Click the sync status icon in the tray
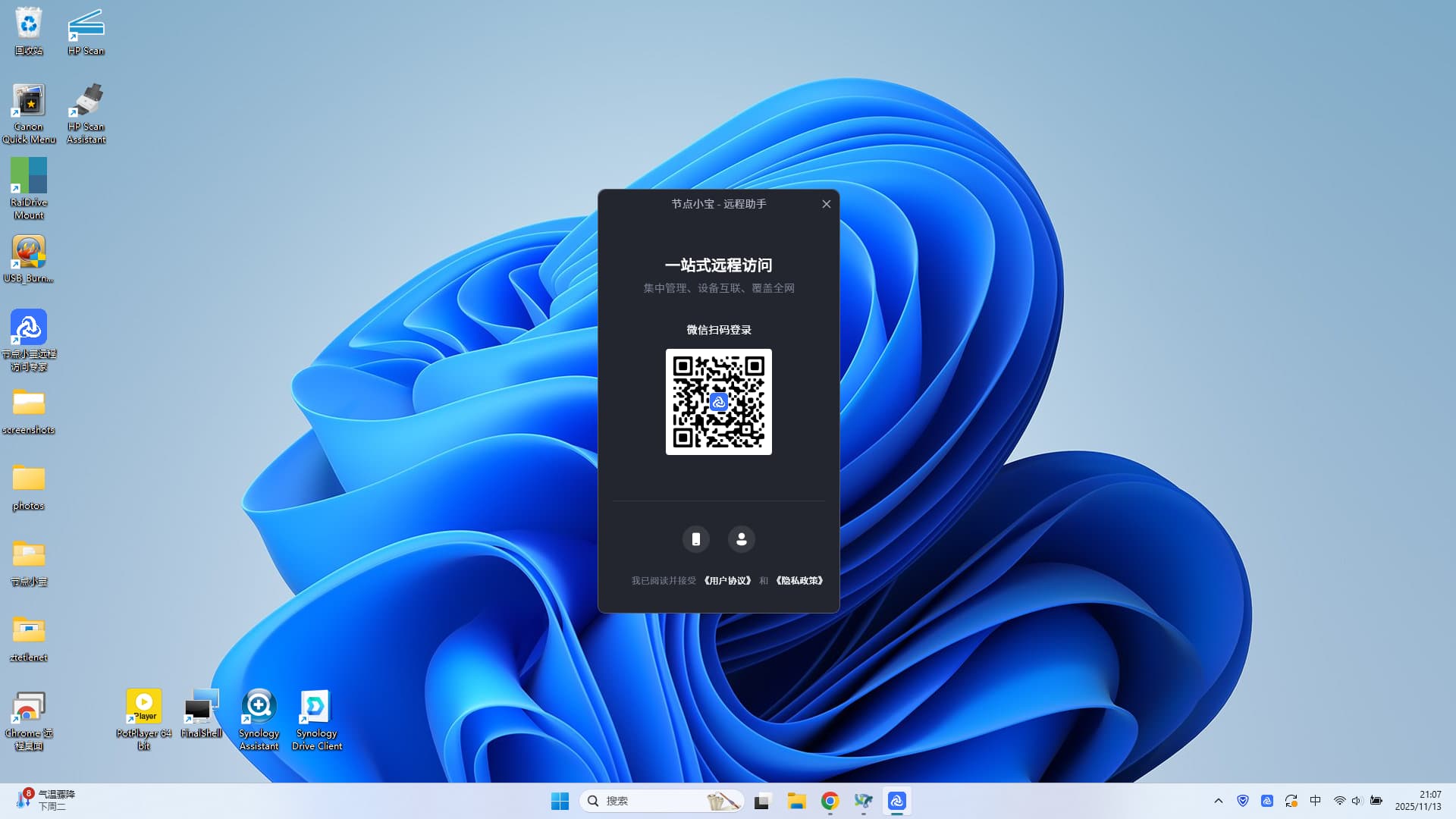This screenshot has height=819, width=1456. [x=1291, y=800]
